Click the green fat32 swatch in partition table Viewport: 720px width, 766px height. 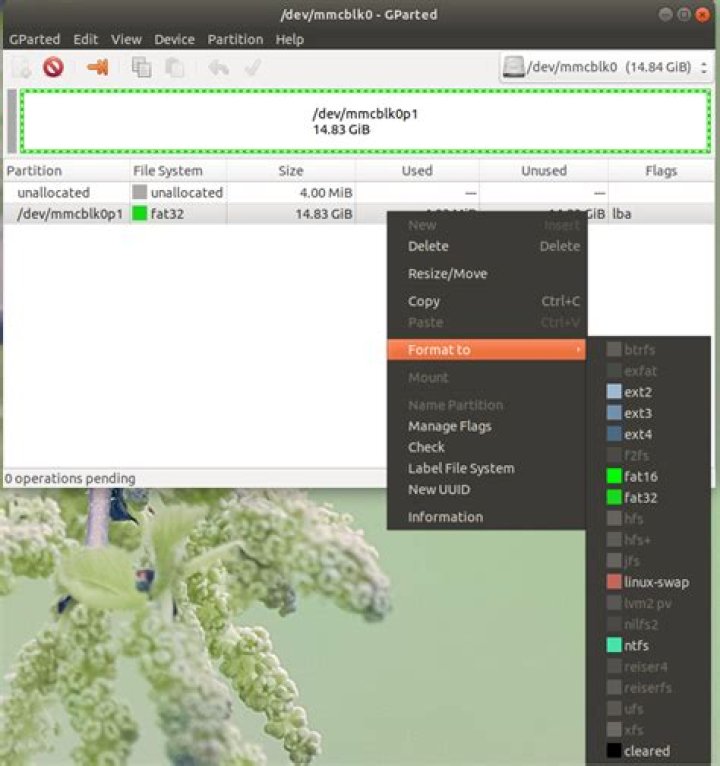(x=140, y=213)
